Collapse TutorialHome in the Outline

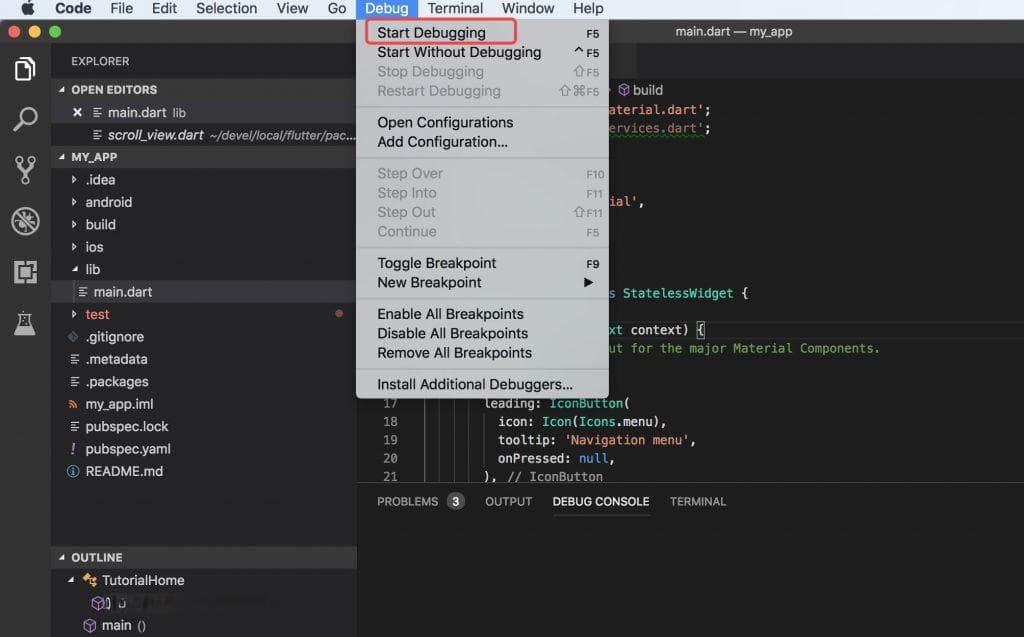pos(71,580)
